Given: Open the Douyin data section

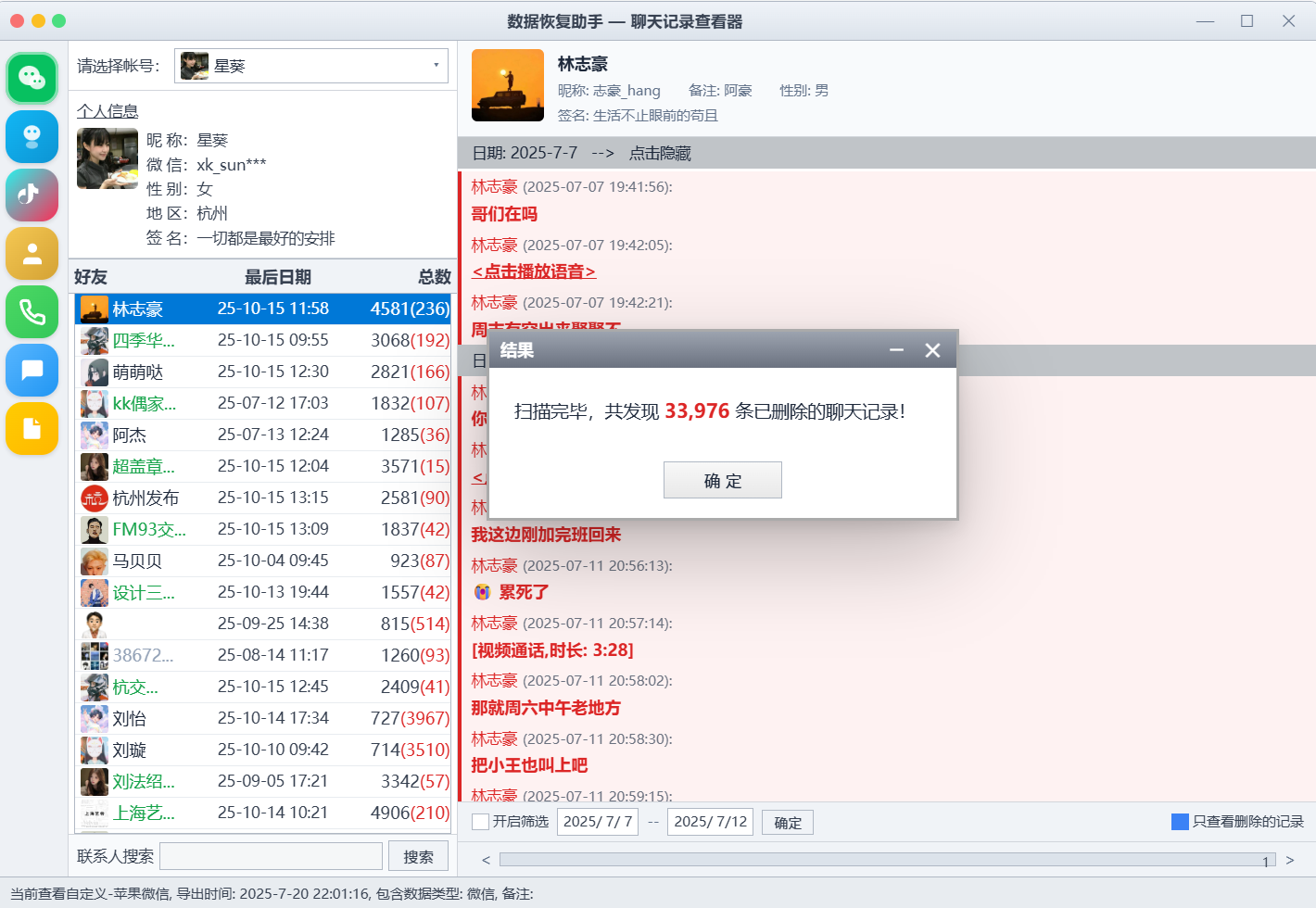Looking at the screenshot, I should [32, 195].
